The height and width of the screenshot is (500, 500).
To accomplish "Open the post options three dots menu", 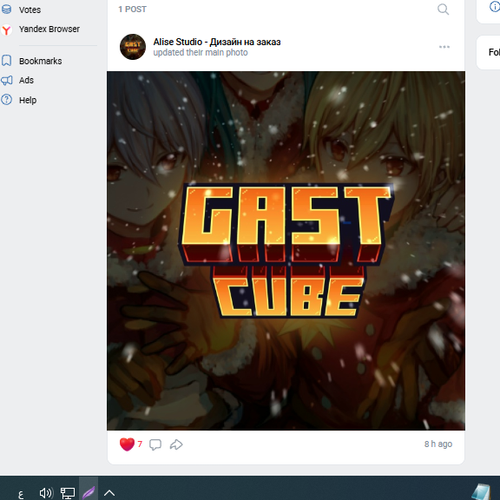I will (x=444, y=47).
